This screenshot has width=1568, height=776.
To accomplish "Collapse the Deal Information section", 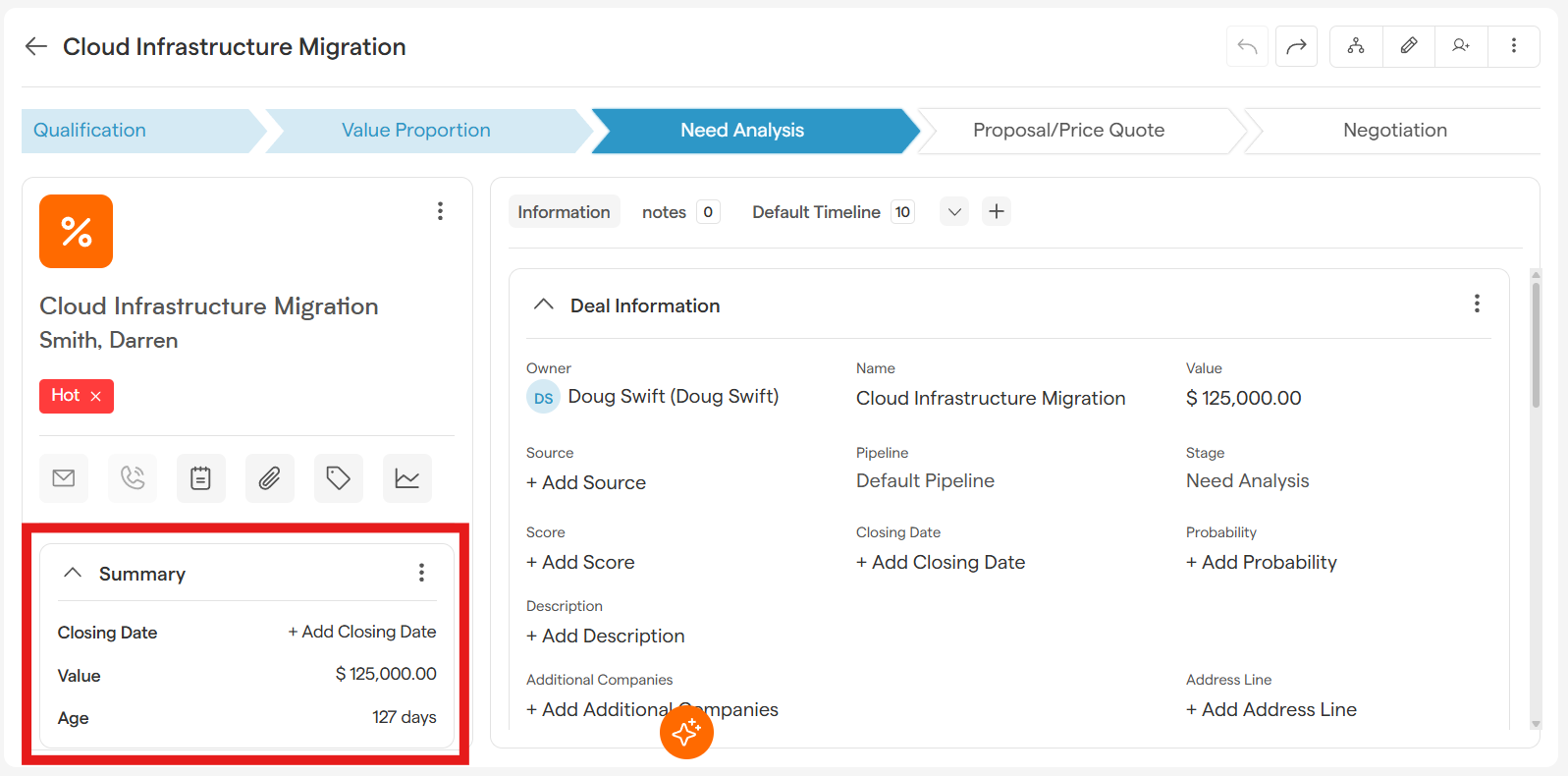I will (x=544, y=305).
